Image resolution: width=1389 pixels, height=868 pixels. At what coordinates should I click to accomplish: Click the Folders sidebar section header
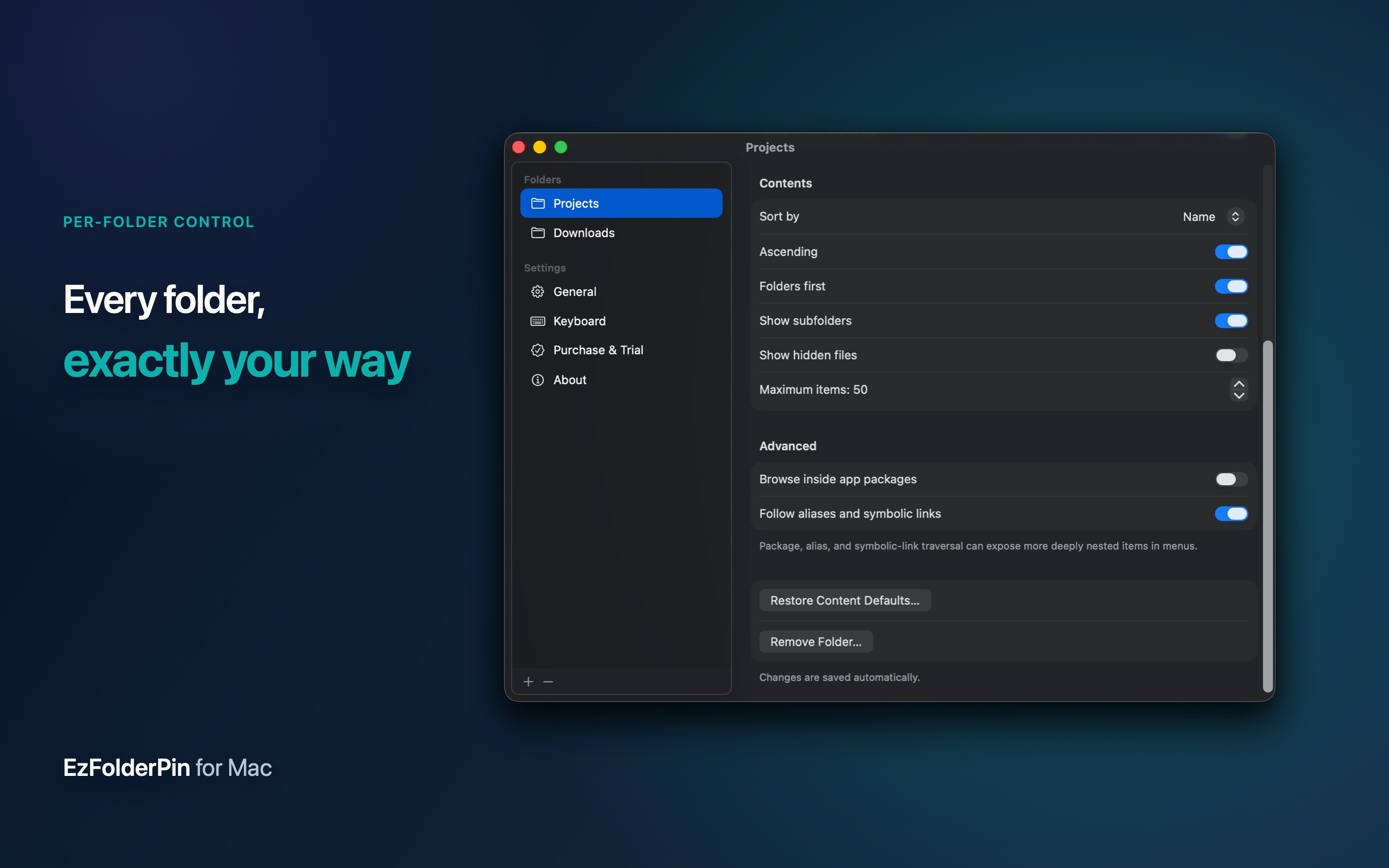(543, 180)
